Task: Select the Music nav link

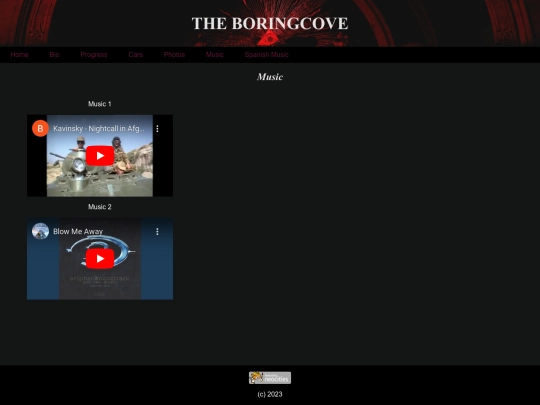Action: (x=215, y=55)
